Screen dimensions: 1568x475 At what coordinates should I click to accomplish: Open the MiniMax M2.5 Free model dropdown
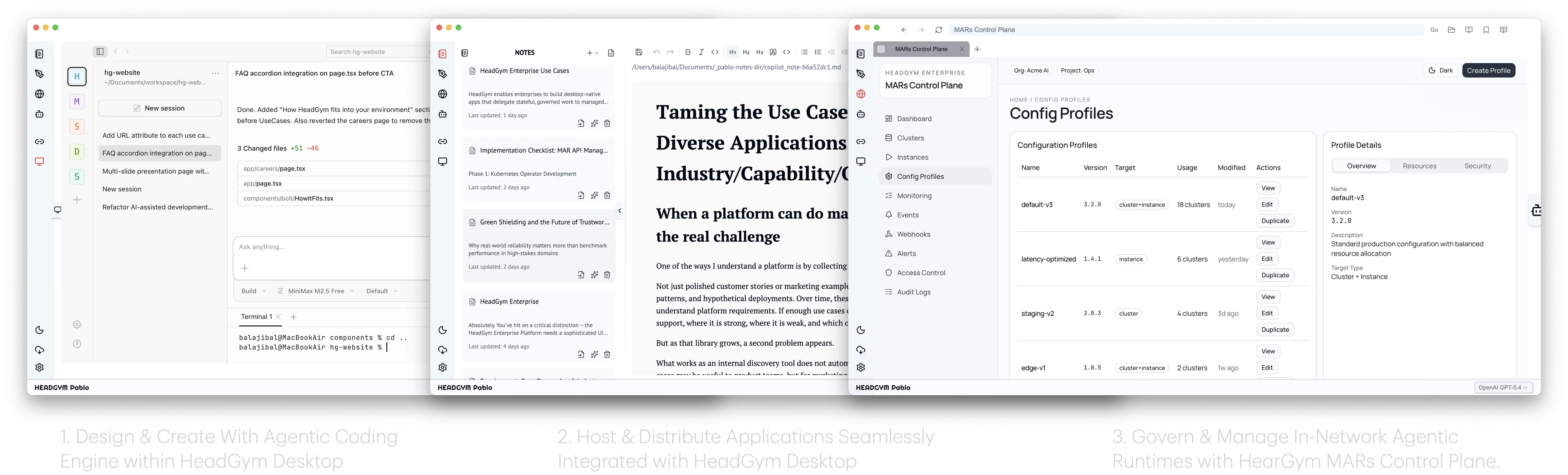(x=315, y=291)
